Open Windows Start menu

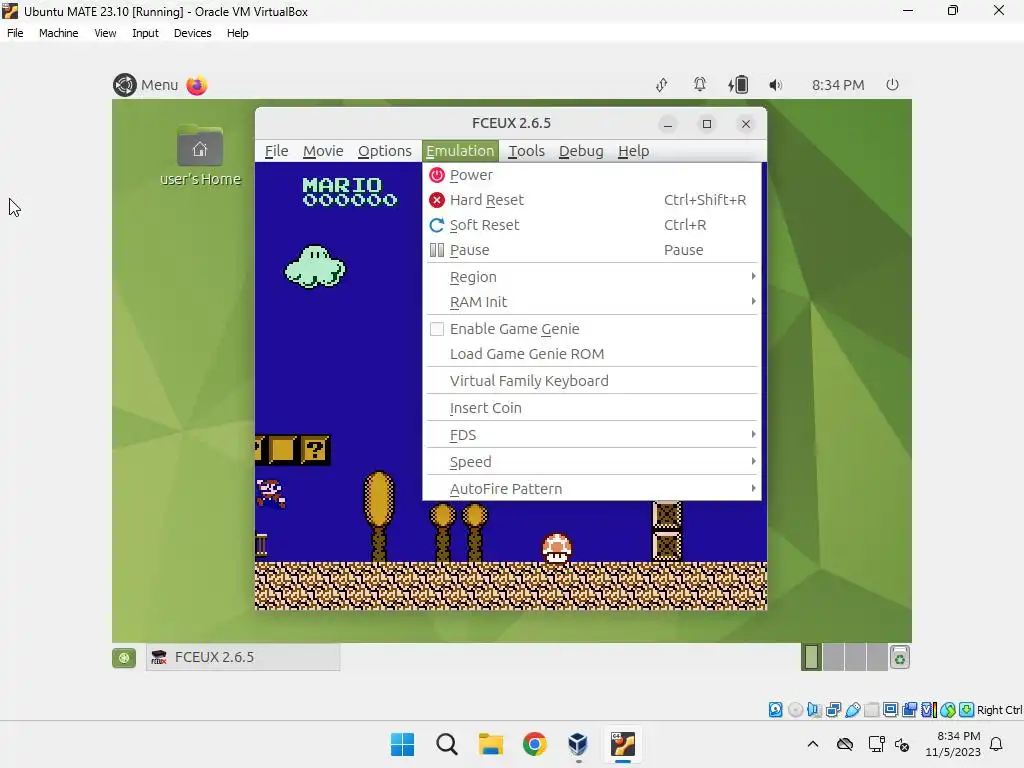[x=402, y=744]
